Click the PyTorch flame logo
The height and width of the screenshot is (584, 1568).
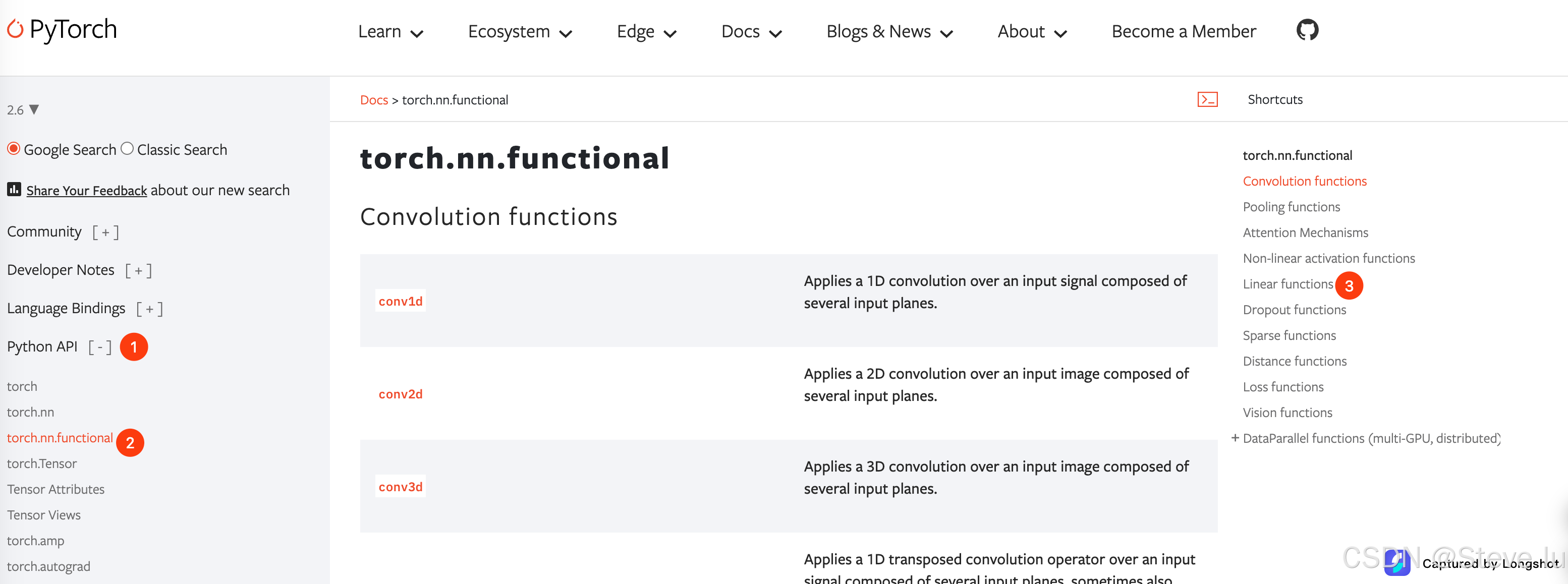tap(15, 29)
